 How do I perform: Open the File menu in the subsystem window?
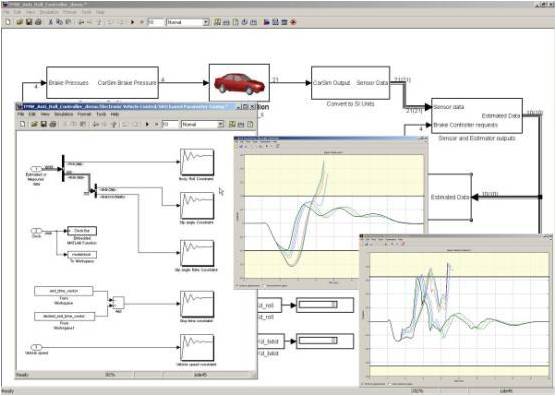(x=21, y=115)
